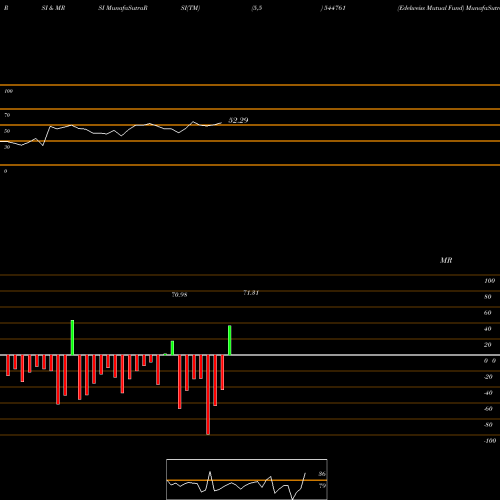Click the 70 level label on RSI axis
Image resolution: width=500 pixels, height=500 pixels.
click(x=7, y=115)
